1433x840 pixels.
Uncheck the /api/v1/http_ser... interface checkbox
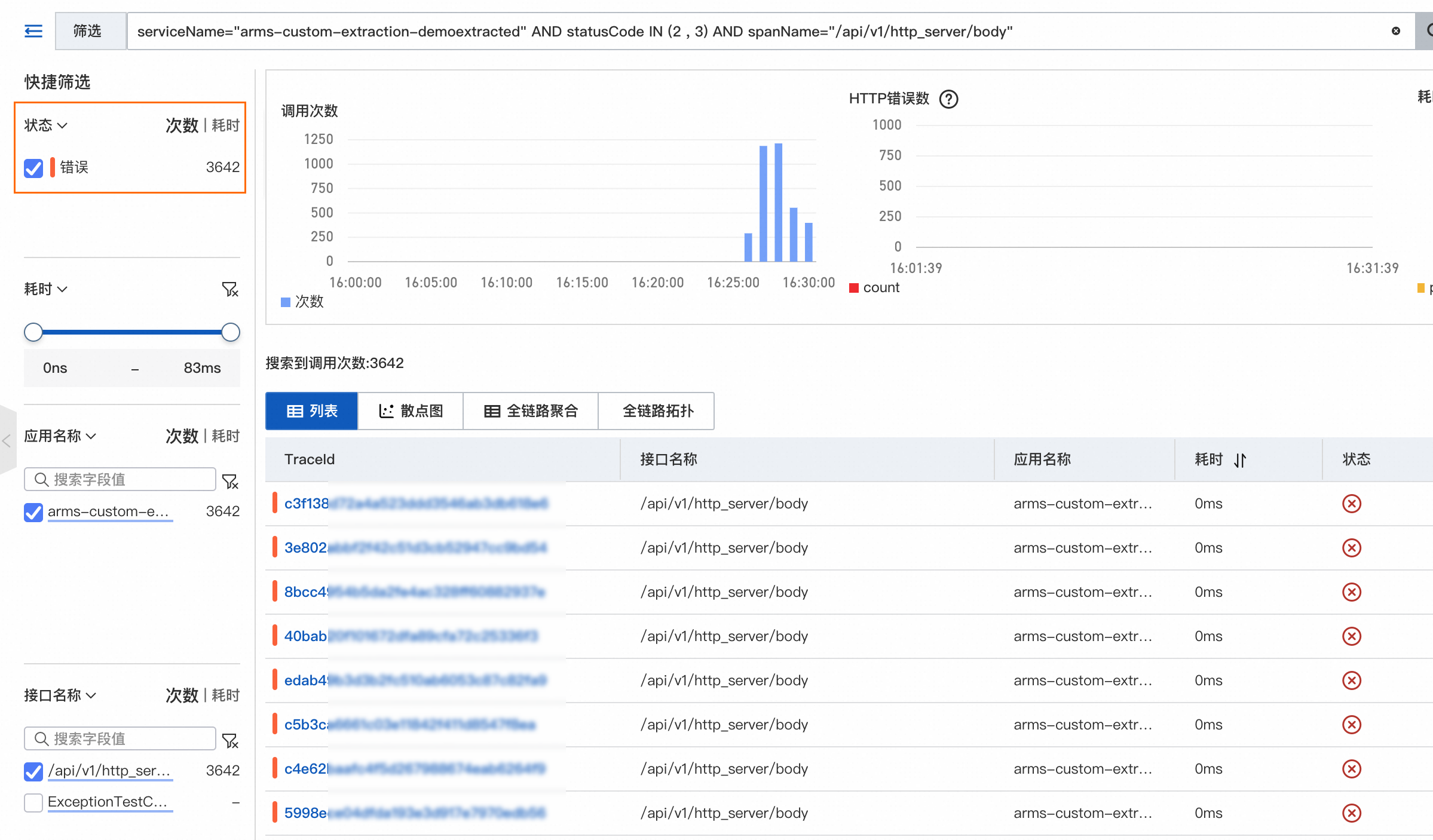click(33, 771)
